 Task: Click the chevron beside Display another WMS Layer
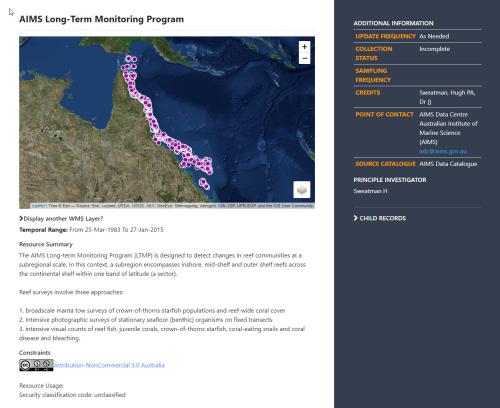[21, 219]
